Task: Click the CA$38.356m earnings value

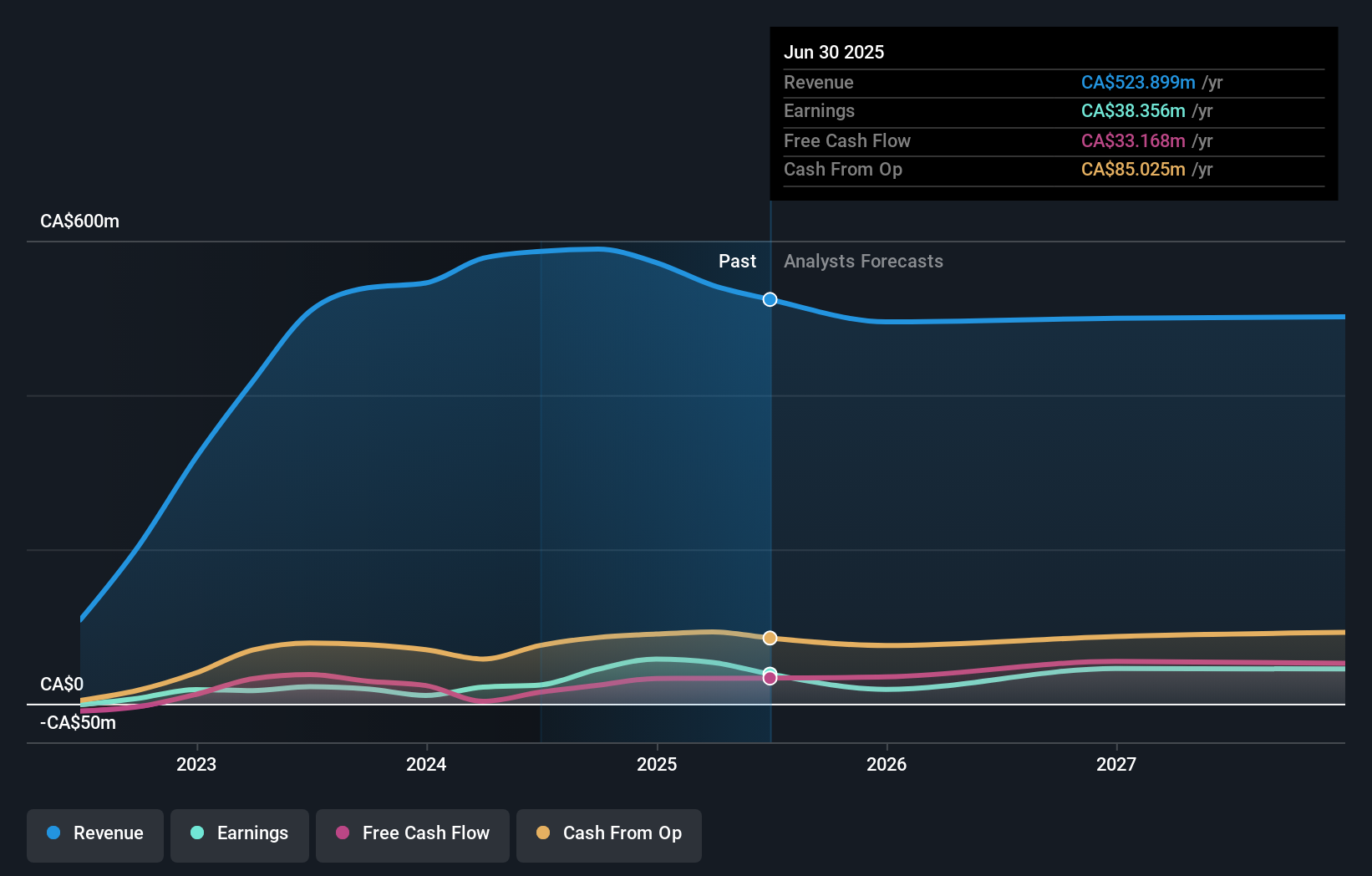Action: click(x=1133, y=110)
